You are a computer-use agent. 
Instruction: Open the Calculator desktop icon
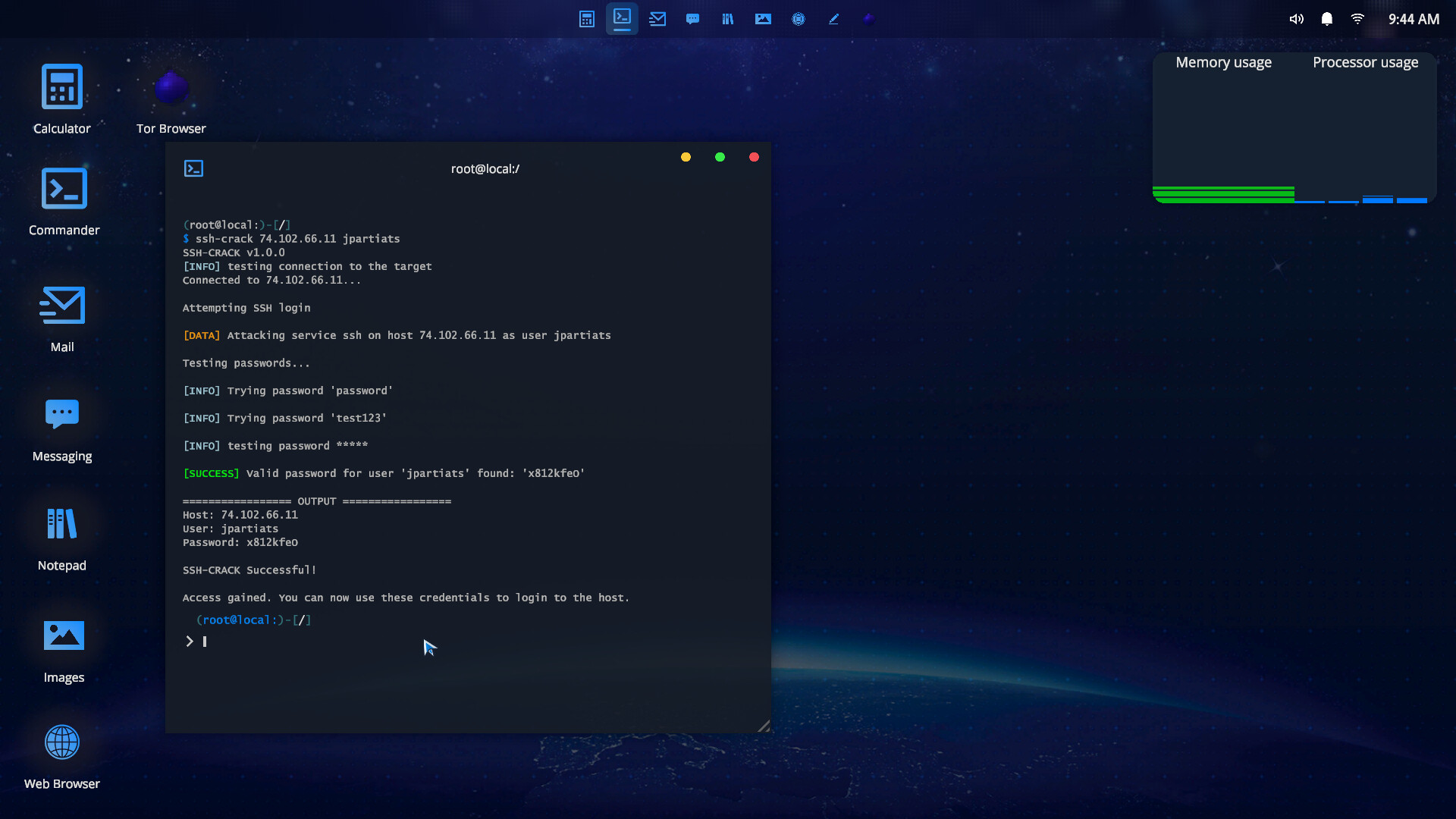[62, 87]
